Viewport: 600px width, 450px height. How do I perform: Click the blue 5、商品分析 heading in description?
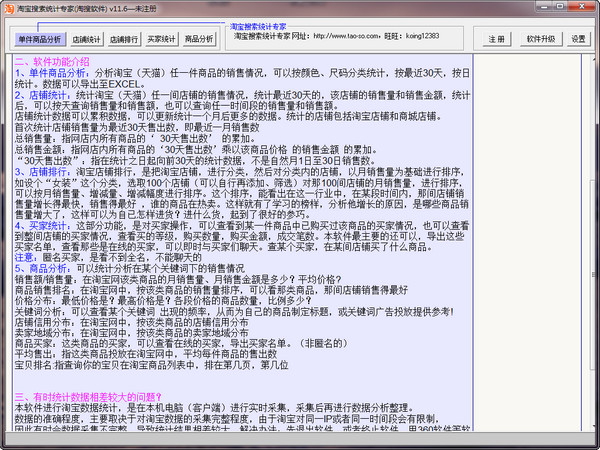(x=42, y=269)
